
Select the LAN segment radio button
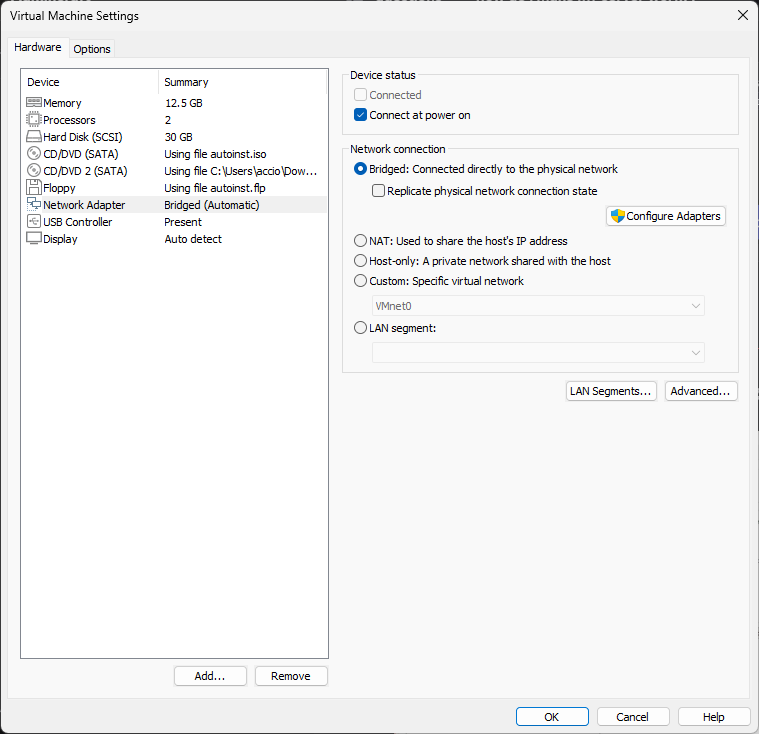(360, 328)
